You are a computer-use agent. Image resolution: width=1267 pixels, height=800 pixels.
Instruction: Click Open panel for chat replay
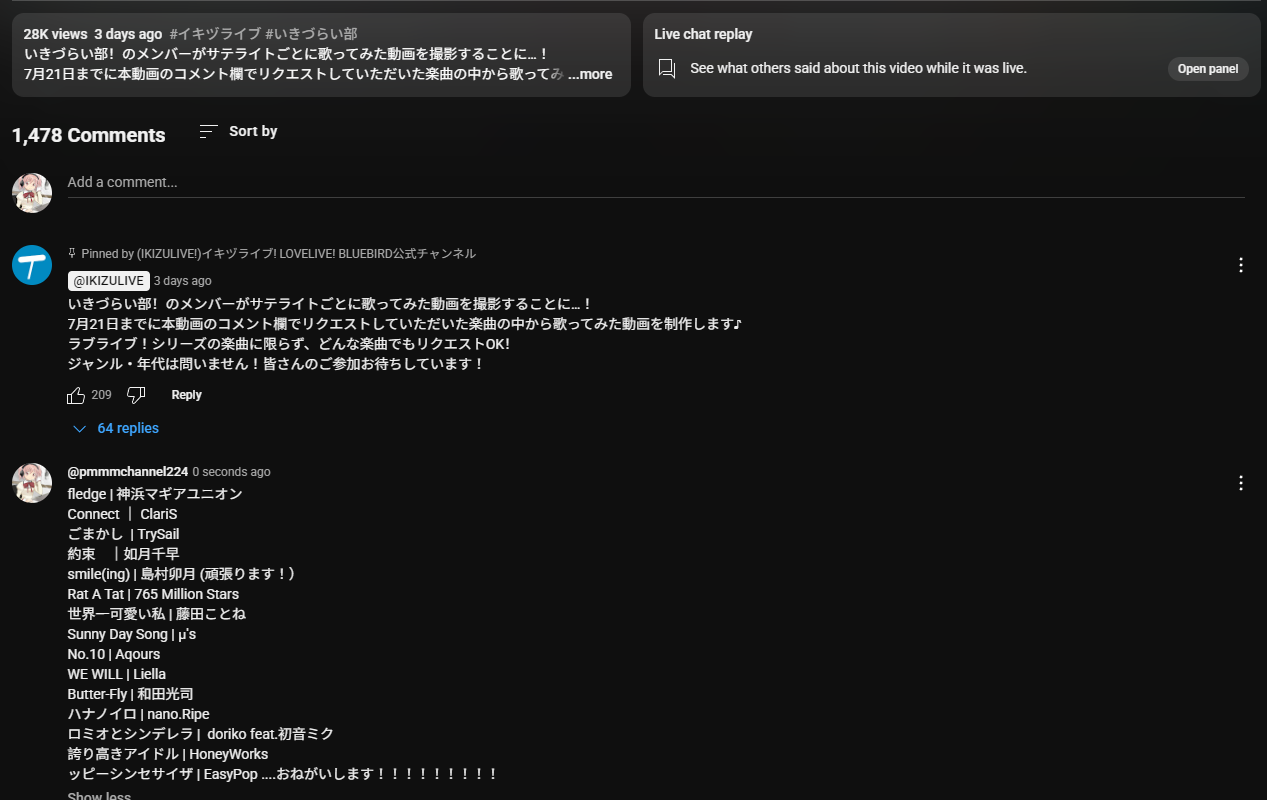[1208, 69]
